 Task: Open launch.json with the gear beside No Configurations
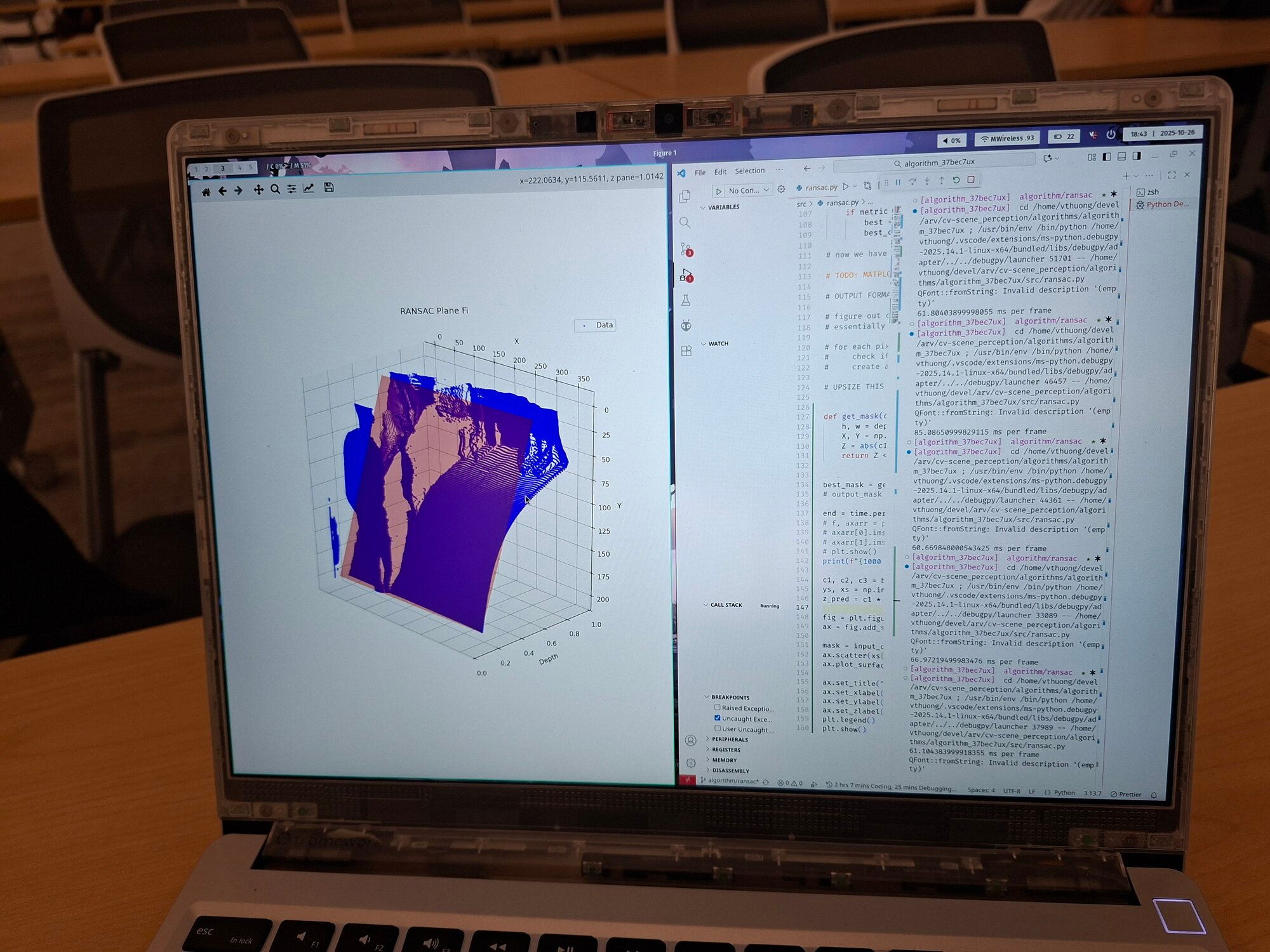coord(782,188)
